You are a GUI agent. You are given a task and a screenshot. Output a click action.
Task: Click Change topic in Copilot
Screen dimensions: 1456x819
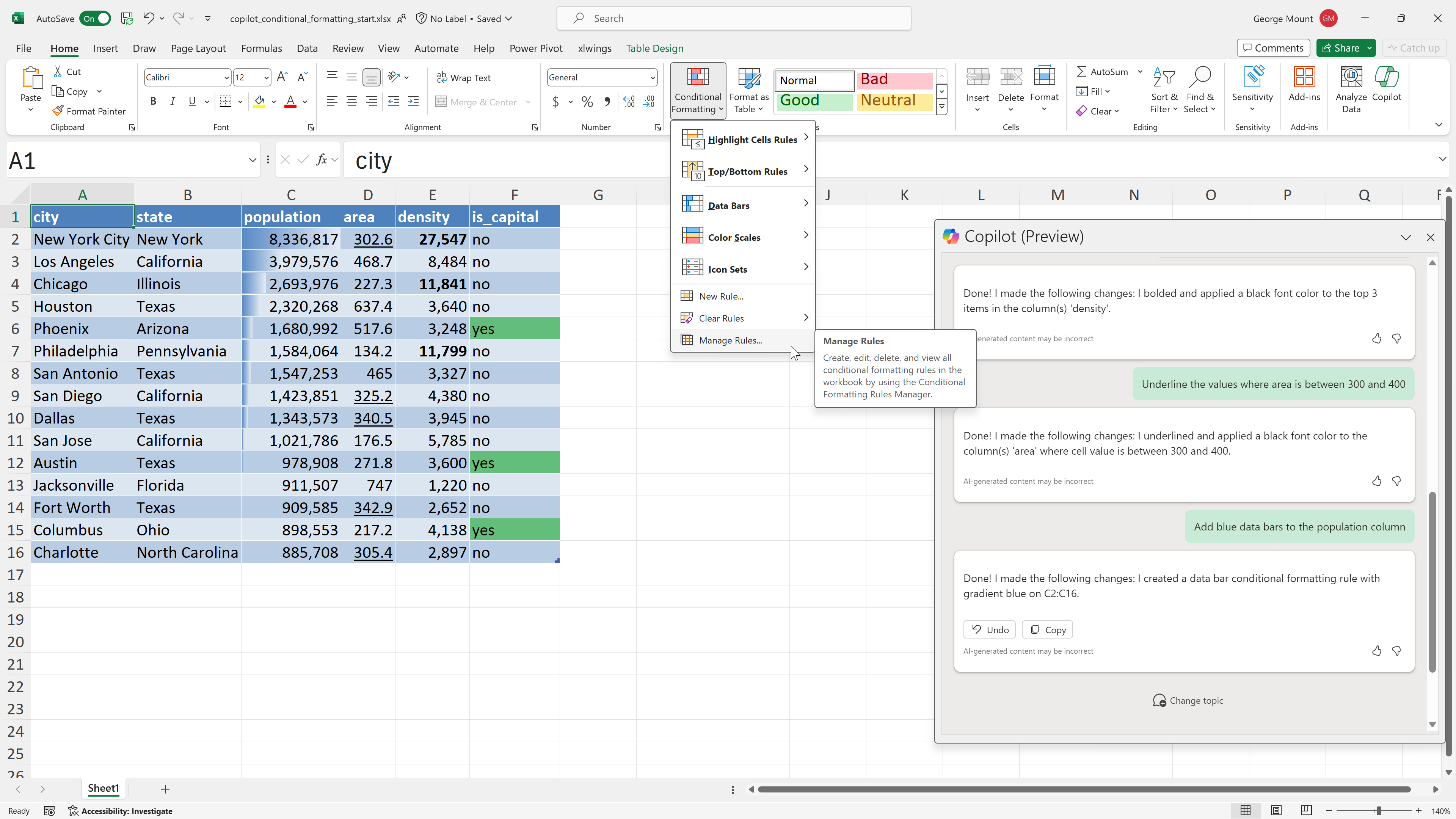coord(1188,700)
